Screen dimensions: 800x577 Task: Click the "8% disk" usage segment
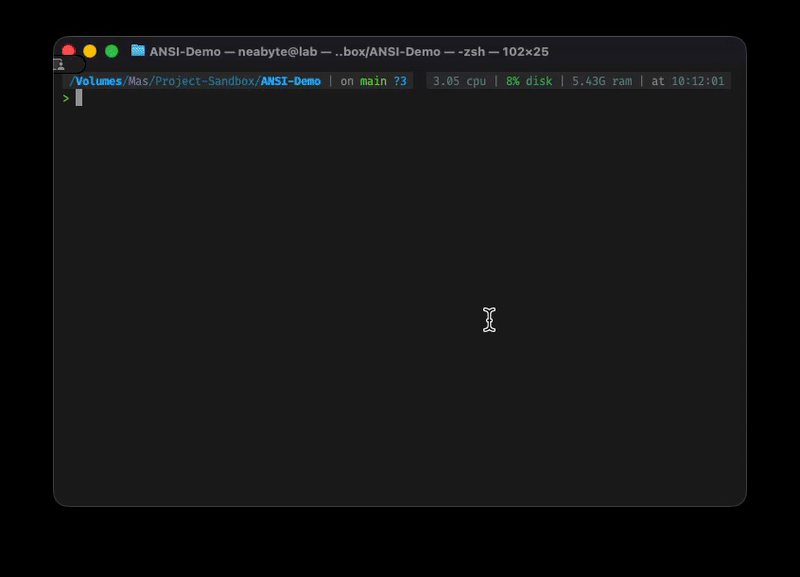[528, 81]
